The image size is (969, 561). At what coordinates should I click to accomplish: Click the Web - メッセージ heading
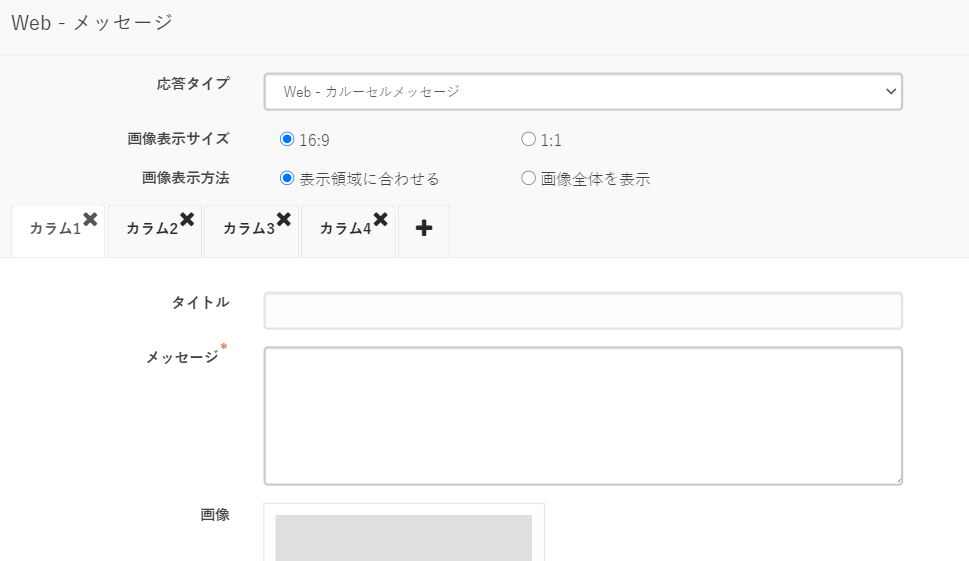[x=92, y=23]
